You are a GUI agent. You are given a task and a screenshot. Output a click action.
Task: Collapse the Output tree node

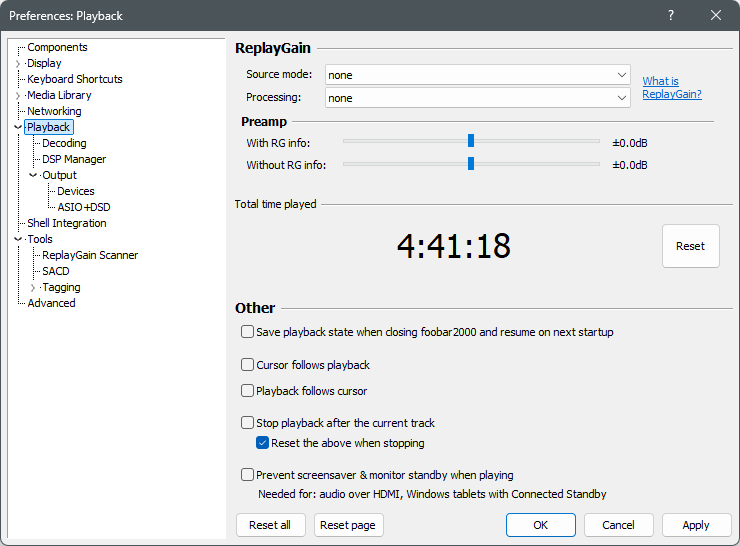33,175
